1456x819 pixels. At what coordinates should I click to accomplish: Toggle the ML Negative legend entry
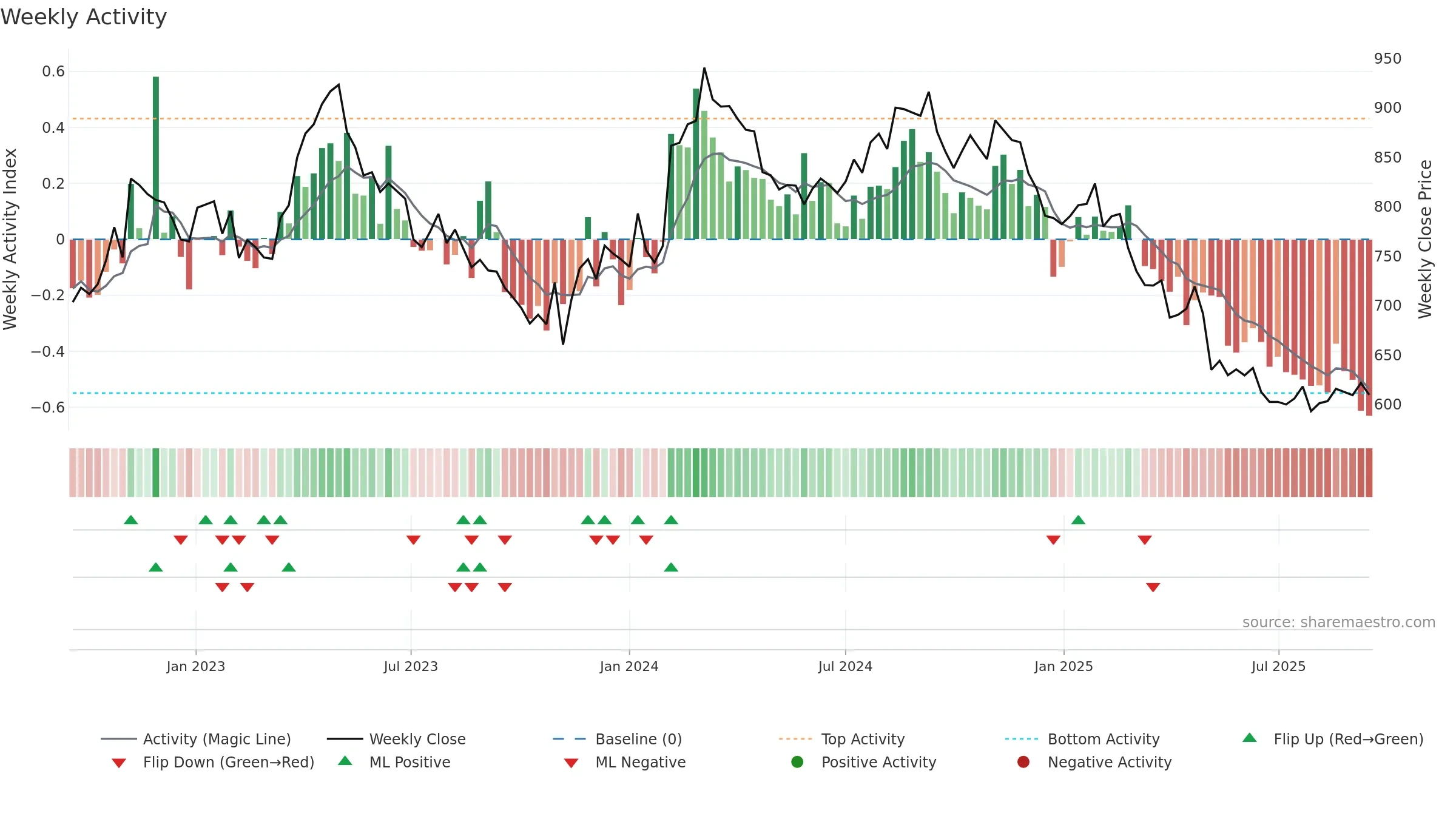625,762
